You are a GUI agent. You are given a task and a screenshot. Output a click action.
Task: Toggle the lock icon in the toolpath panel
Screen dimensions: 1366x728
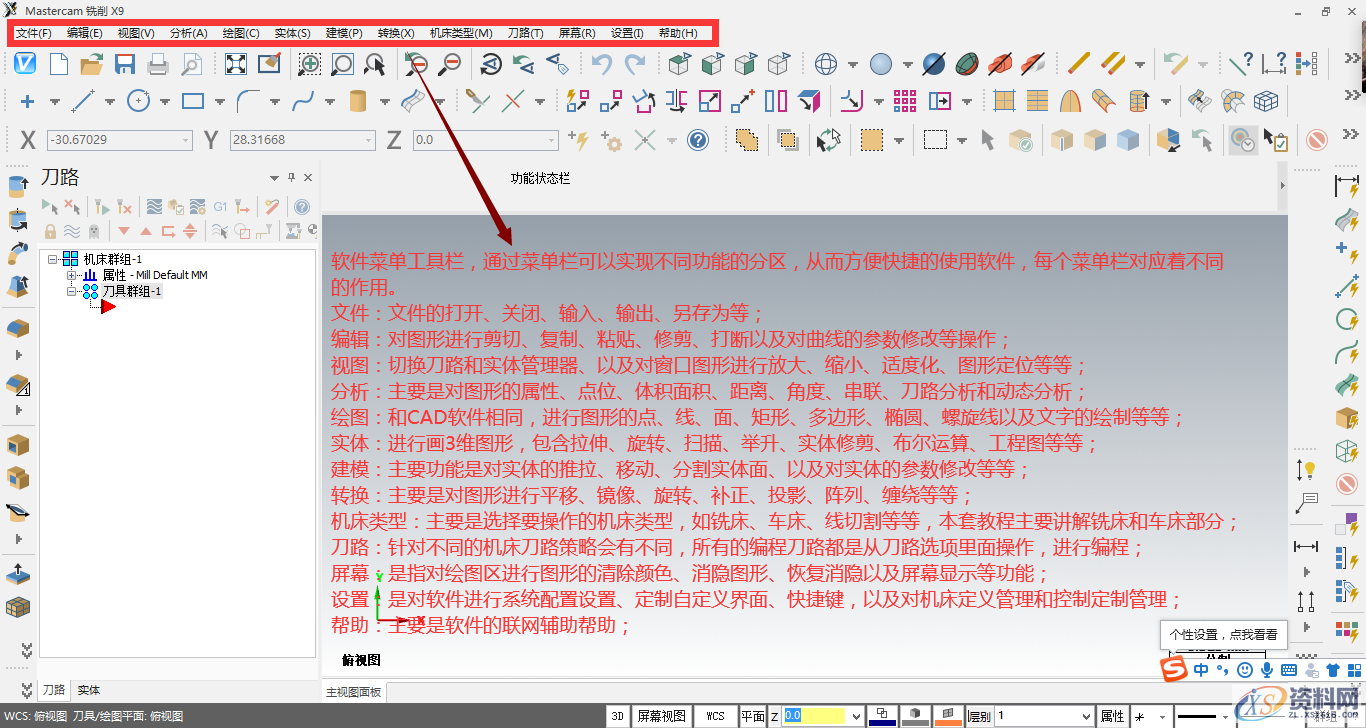point(50,231)
